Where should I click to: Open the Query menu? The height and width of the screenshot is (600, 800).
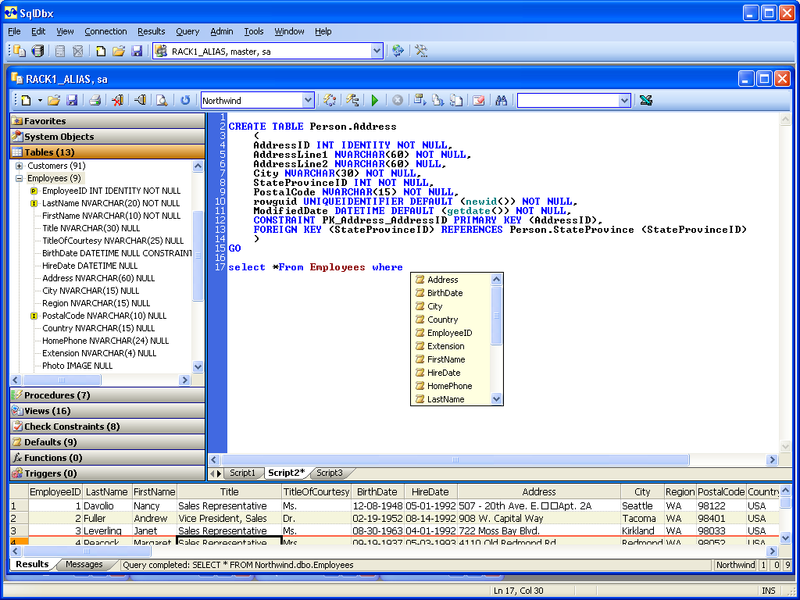tap(187, 32)
